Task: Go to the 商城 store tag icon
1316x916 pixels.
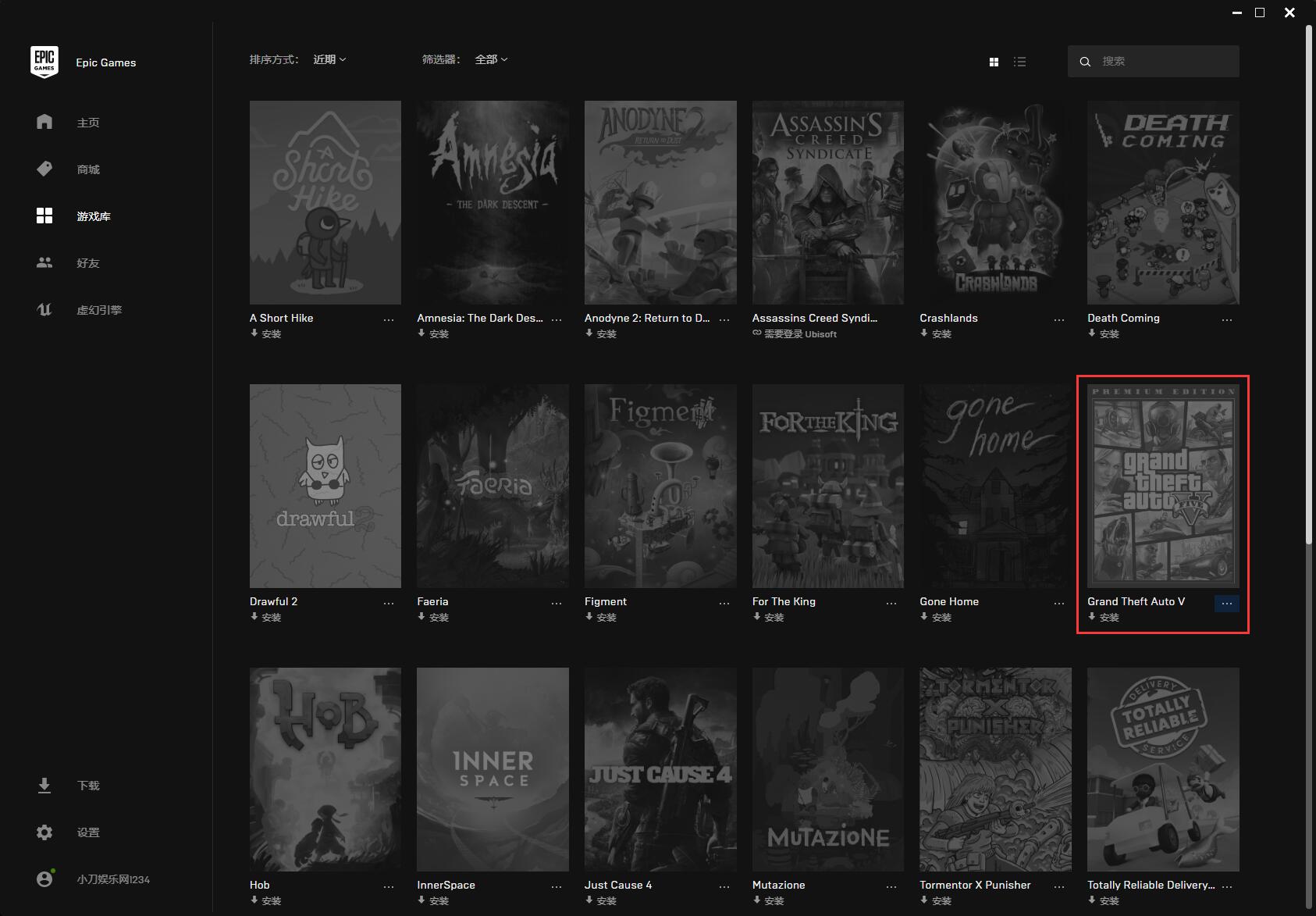Action: click(x=44, y=169)
